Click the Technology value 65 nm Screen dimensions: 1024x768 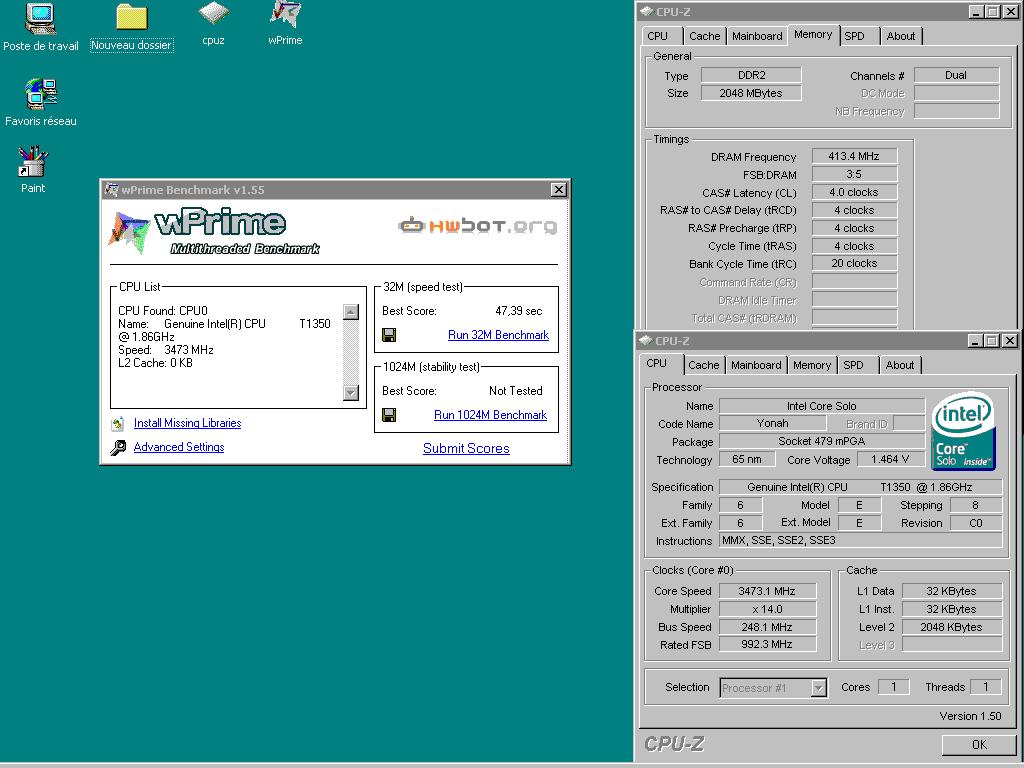747,460
